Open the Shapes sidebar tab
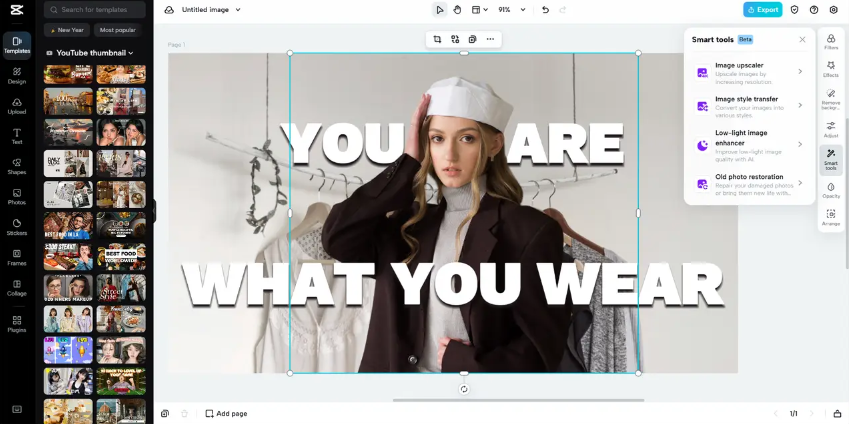 point(17,167)
